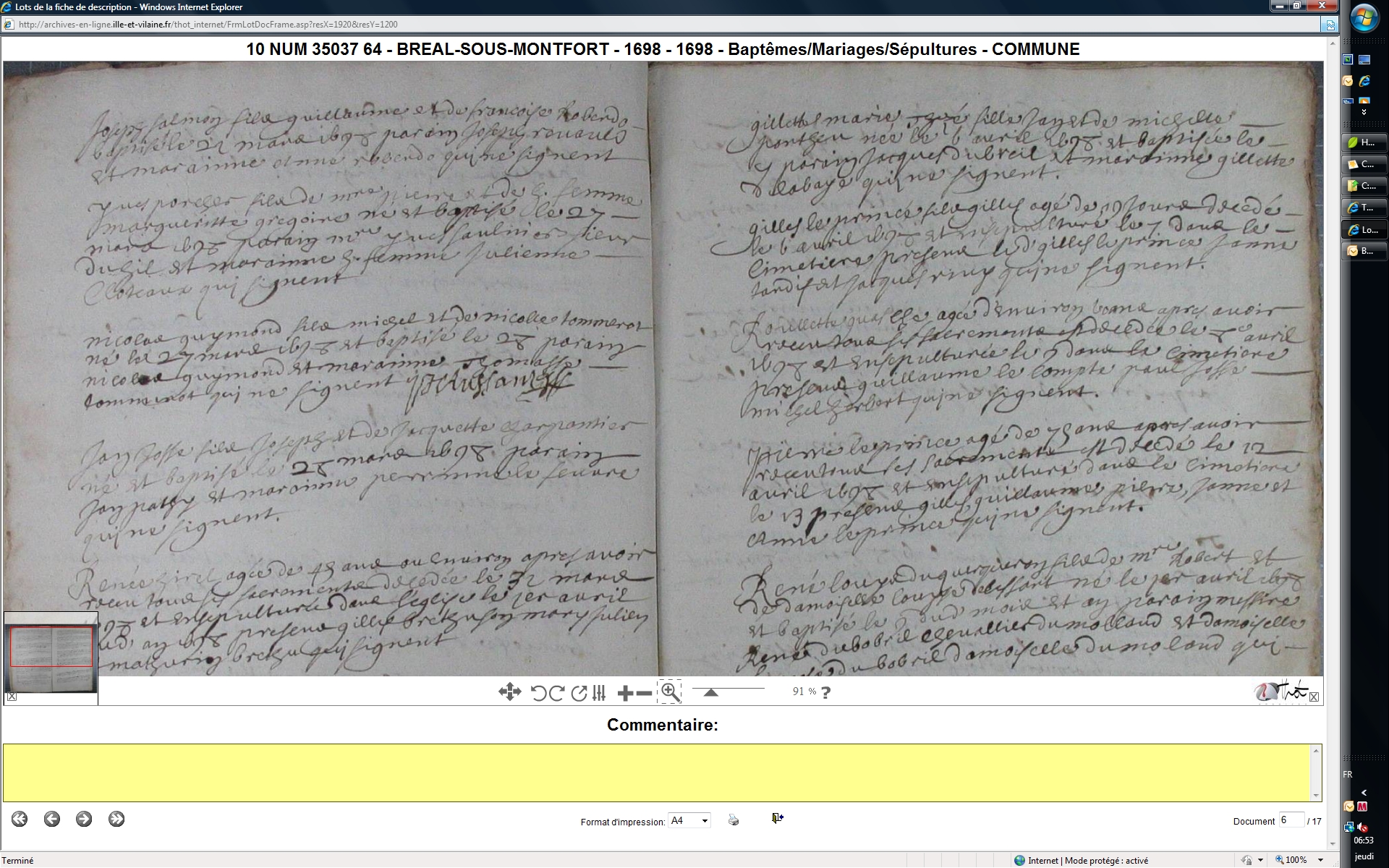Click the exit door icon

click(x=777, y=818)
